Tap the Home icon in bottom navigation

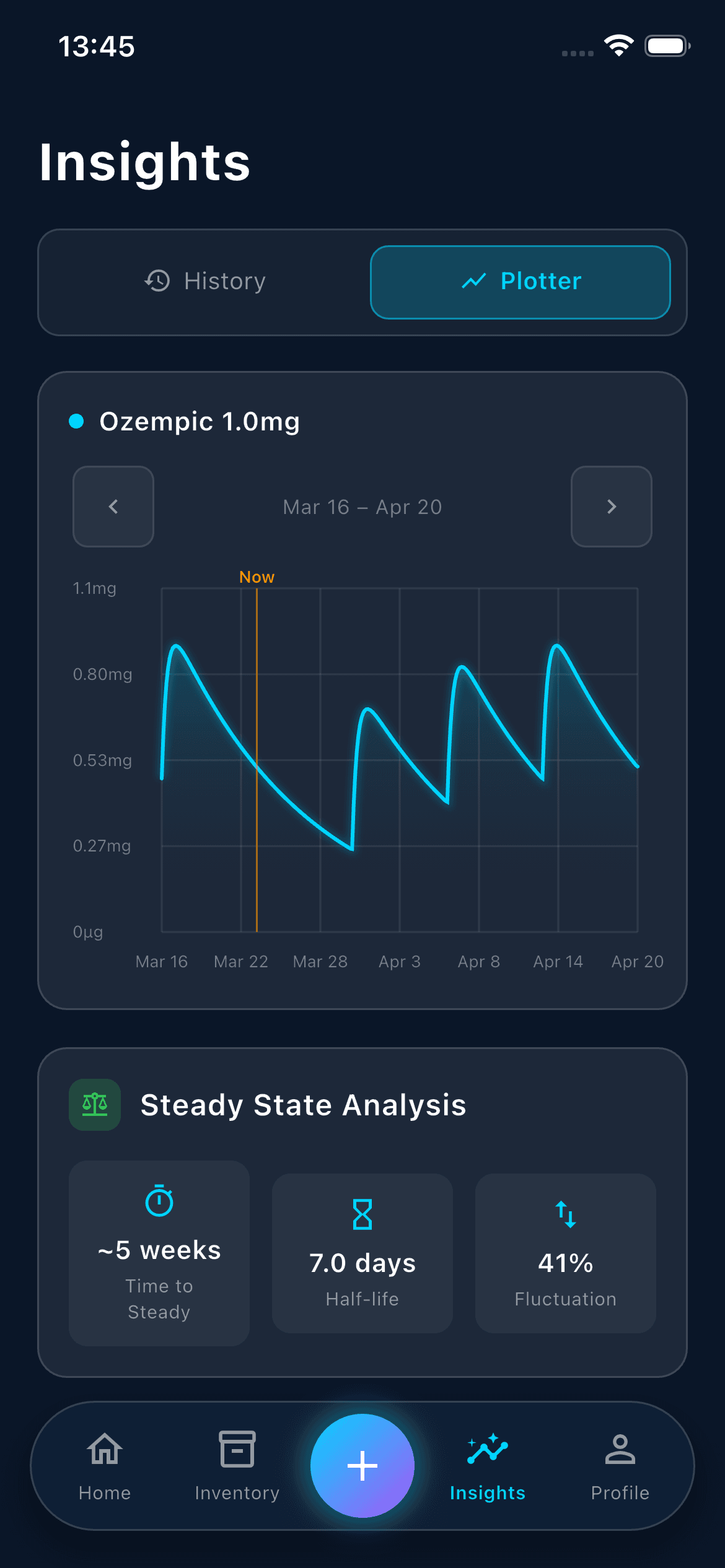coord(105,1450)
